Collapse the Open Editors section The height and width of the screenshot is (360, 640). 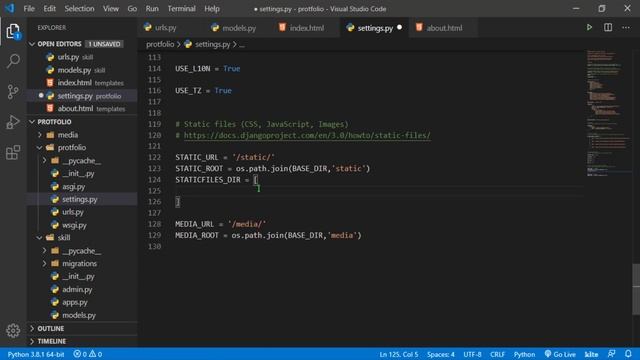tap(59, 44)
